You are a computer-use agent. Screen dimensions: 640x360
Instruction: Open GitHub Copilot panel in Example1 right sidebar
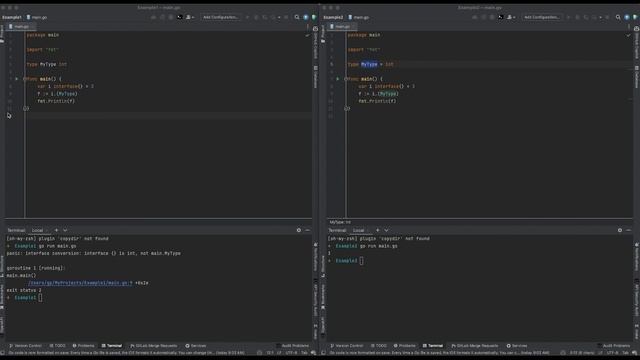point(316,43)
